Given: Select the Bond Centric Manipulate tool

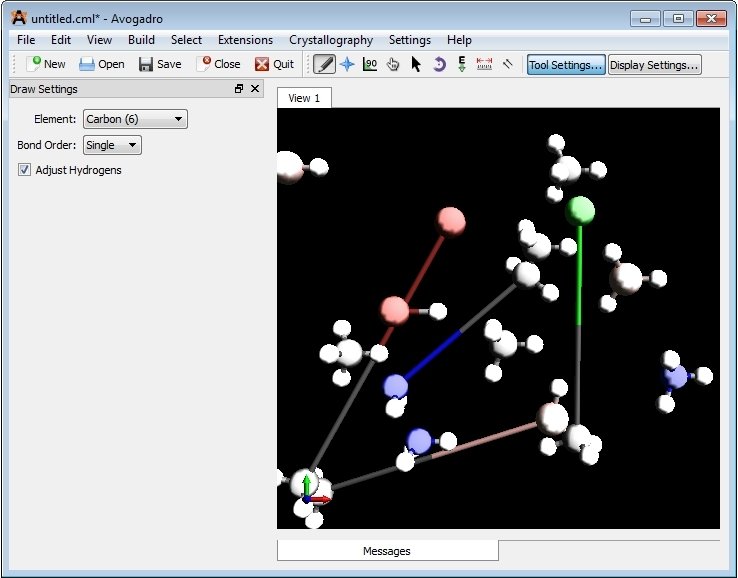Looking at the screenshot, I should [370, 64].
